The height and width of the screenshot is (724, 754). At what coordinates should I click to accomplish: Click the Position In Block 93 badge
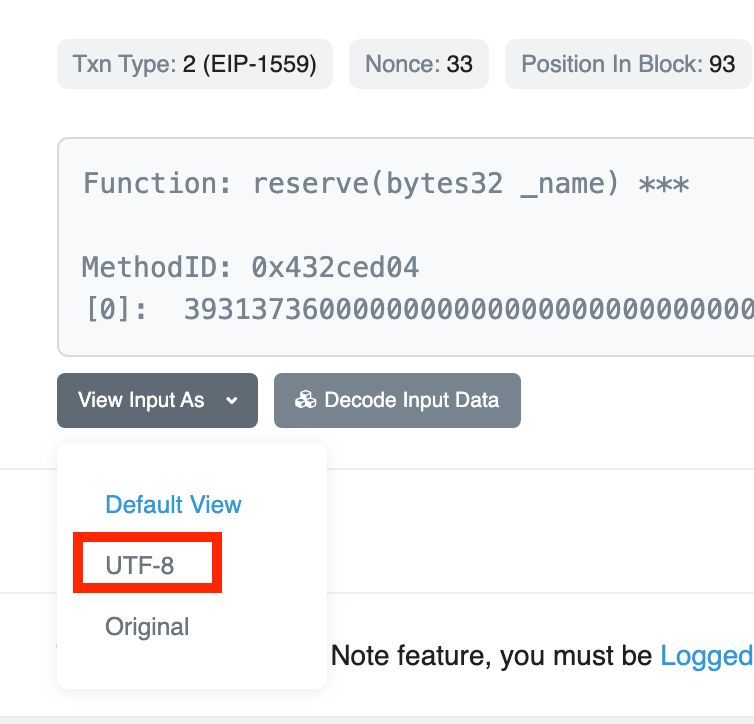[628, 64]
